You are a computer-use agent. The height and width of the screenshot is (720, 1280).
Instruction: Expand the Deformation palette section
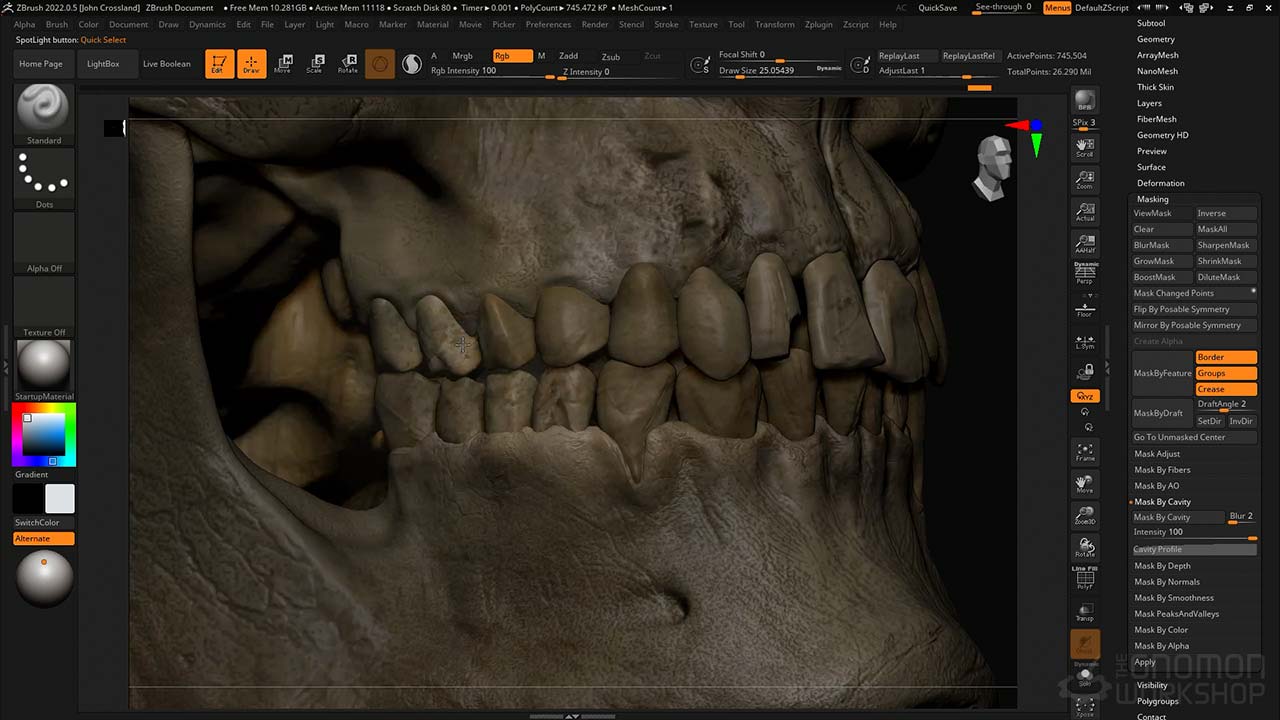[1160, 183]
